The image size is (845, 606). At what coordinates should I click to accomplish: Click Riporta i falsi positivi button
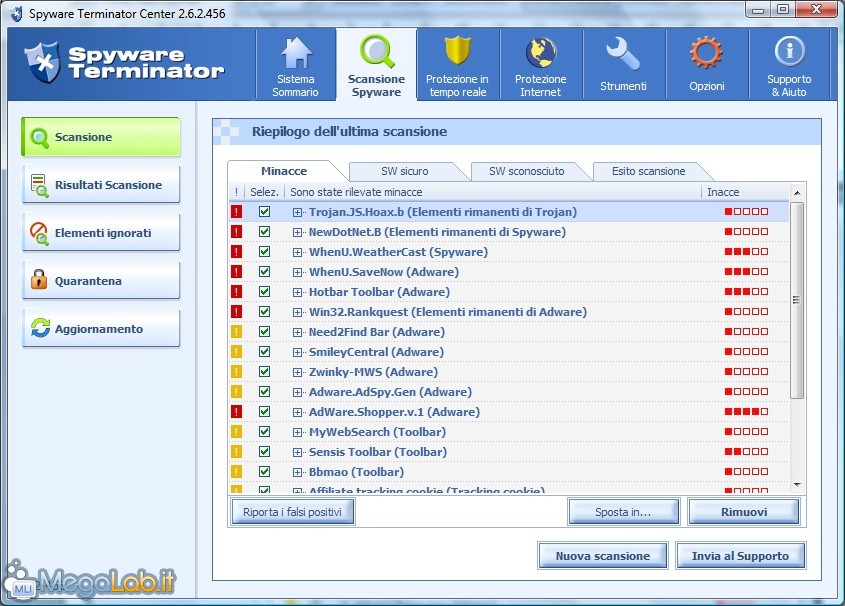pos(293,512)
